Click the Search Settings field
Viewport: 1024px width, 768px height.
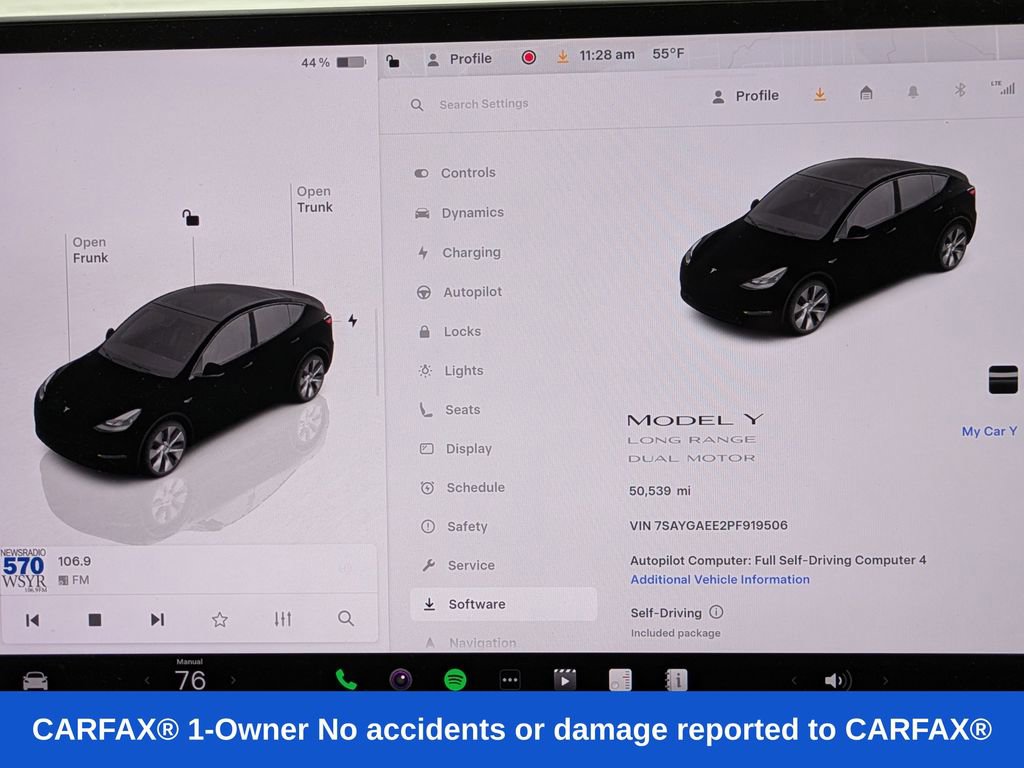[483, 104]
